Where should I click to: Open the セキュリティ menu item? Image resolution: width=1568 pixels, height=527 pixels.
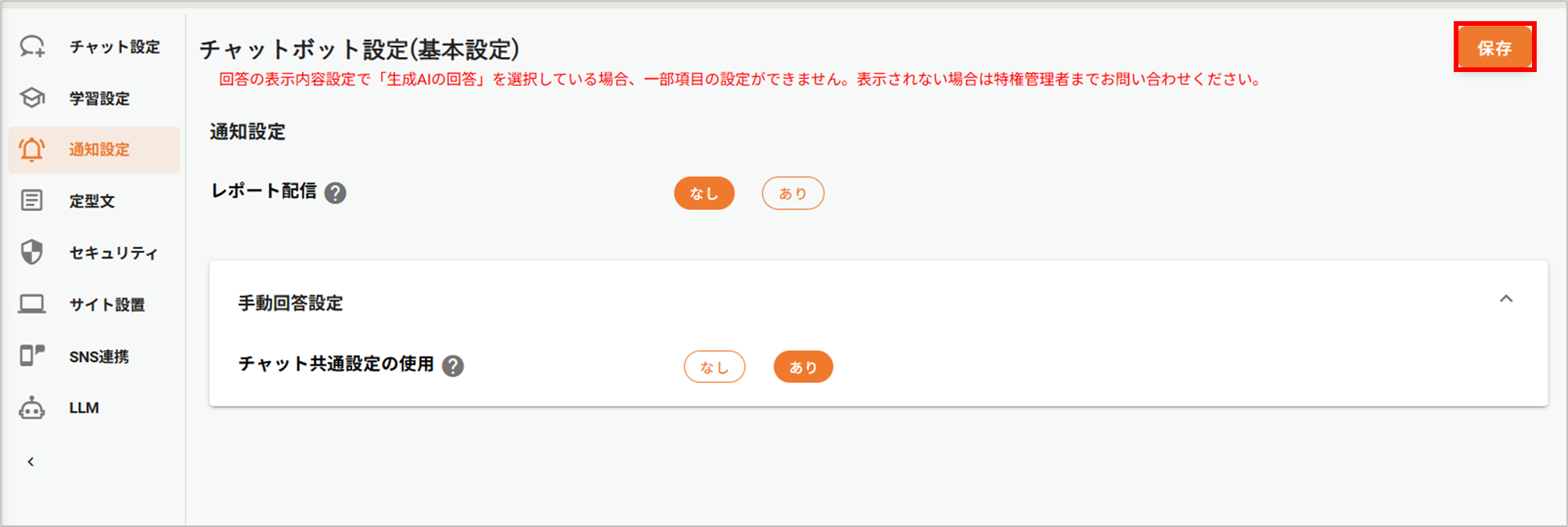click(113, 253)
